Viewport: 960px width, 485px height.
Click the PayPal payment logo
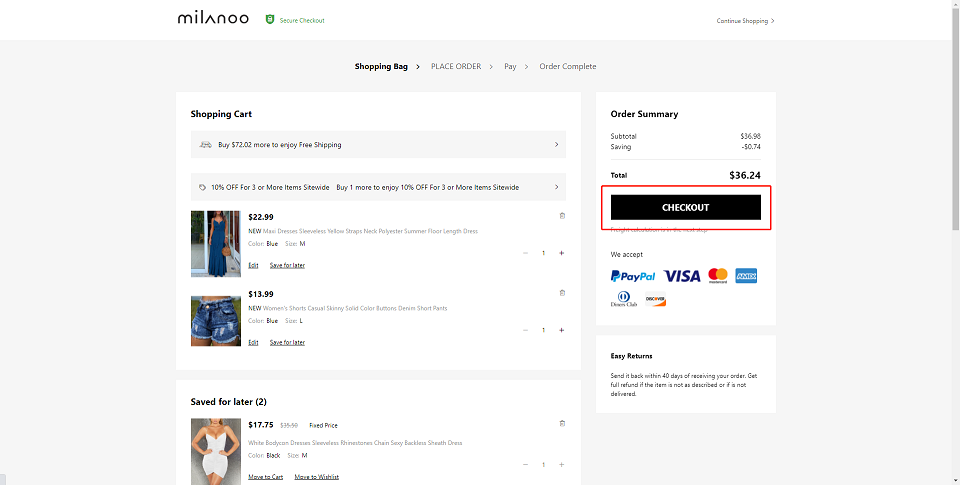(x=632, y=276)
